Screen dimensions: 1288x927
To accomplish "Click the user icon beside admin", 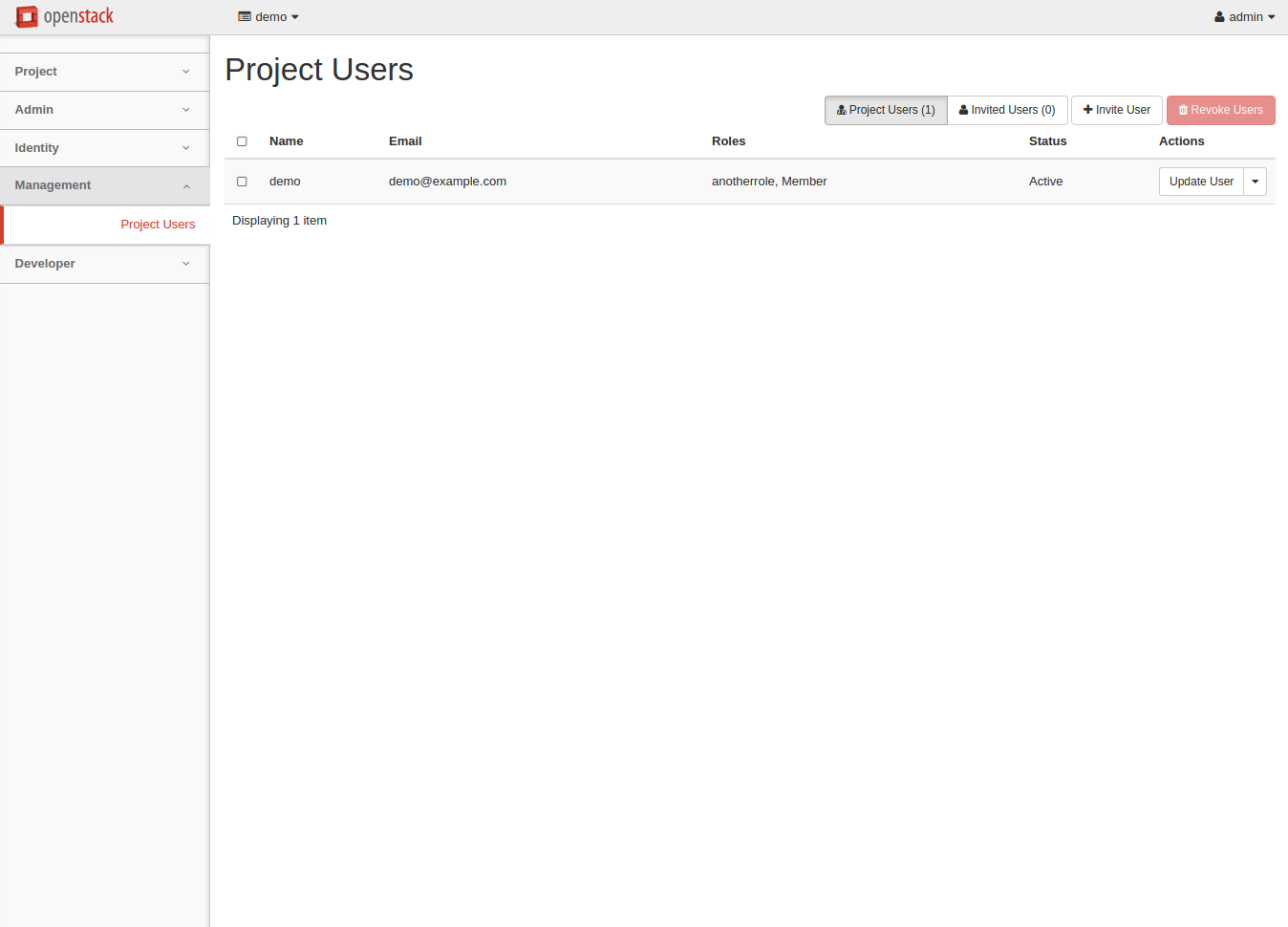I will 1219,17.
